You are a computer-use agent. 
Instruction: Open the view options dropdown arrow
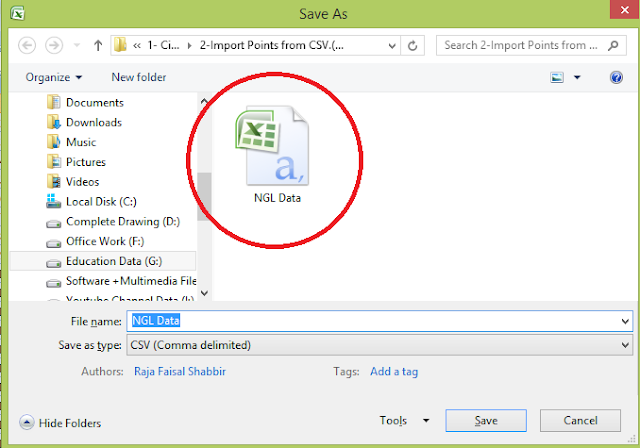pos(577,77)
